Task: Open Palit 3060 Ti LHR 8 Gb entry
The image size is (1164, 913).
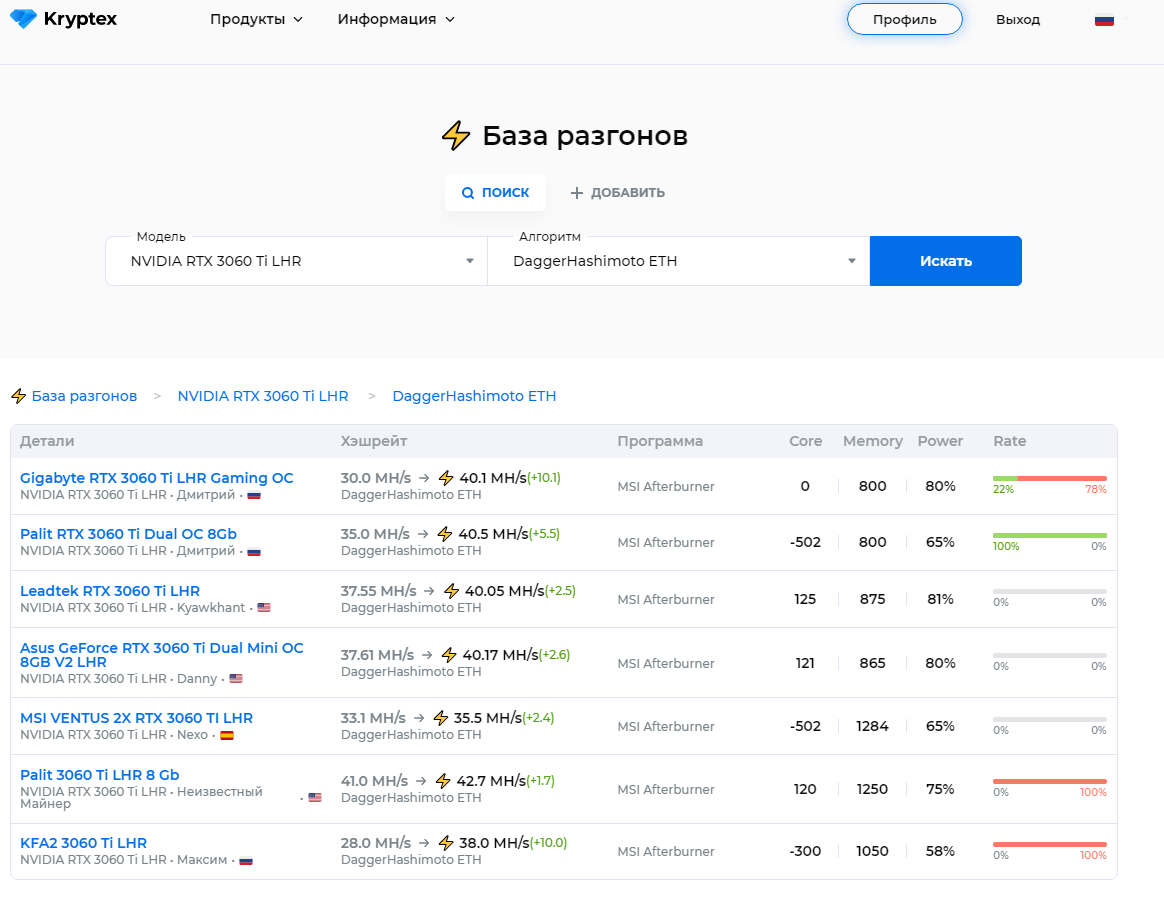Action: tap(99, 775)
